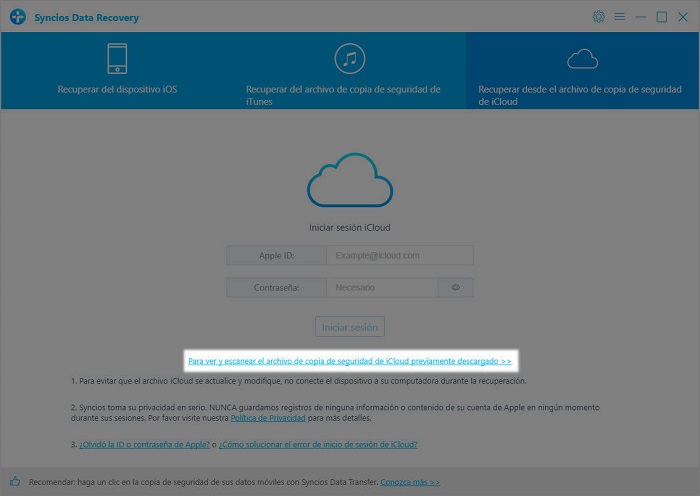Open iCloud login error solution link

[318, 444]
